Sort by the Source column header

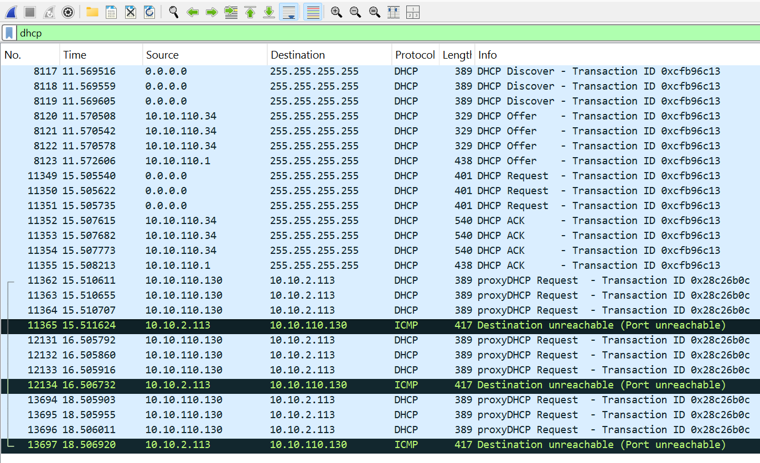pyautogui.click(x=205, y=55)
